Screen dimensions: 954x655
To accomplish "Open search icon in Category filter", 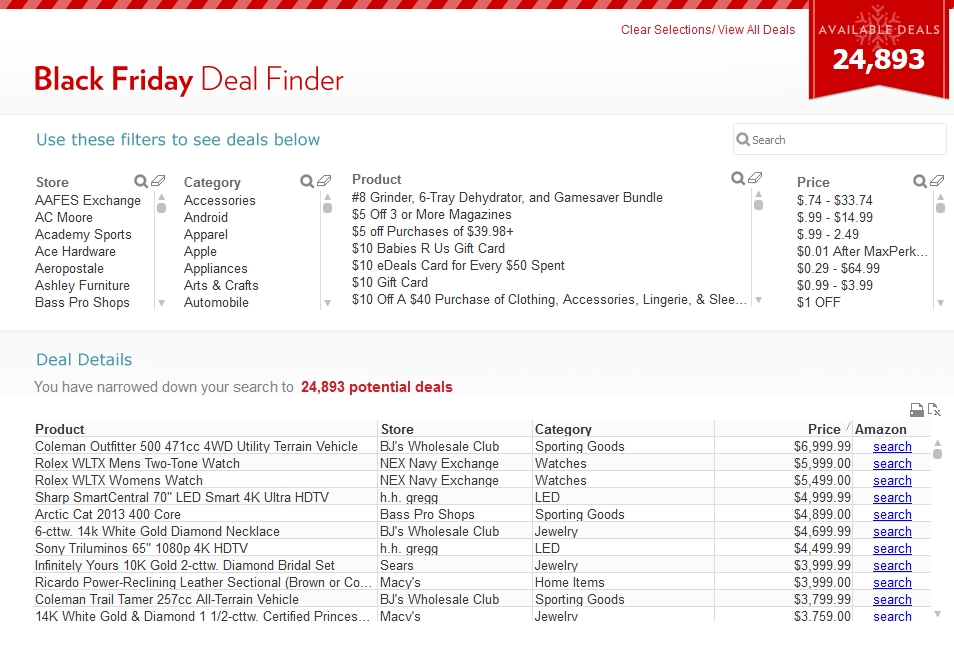I will (307, 181).
